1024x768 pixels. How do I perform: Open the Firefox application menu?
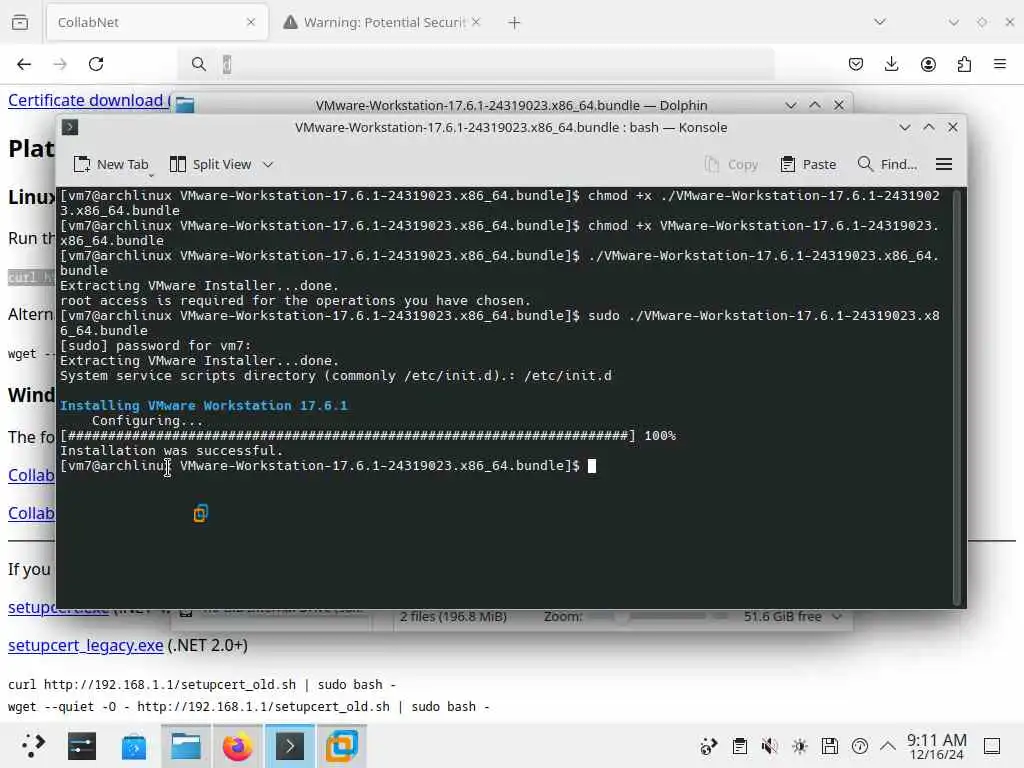[x=1000, y=64]
